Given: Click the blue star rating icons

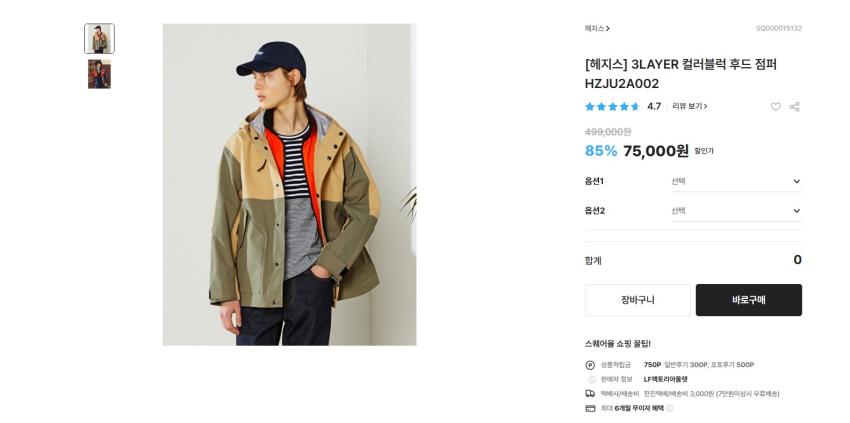Looking at the screenshot, I should tap(613, 107).
